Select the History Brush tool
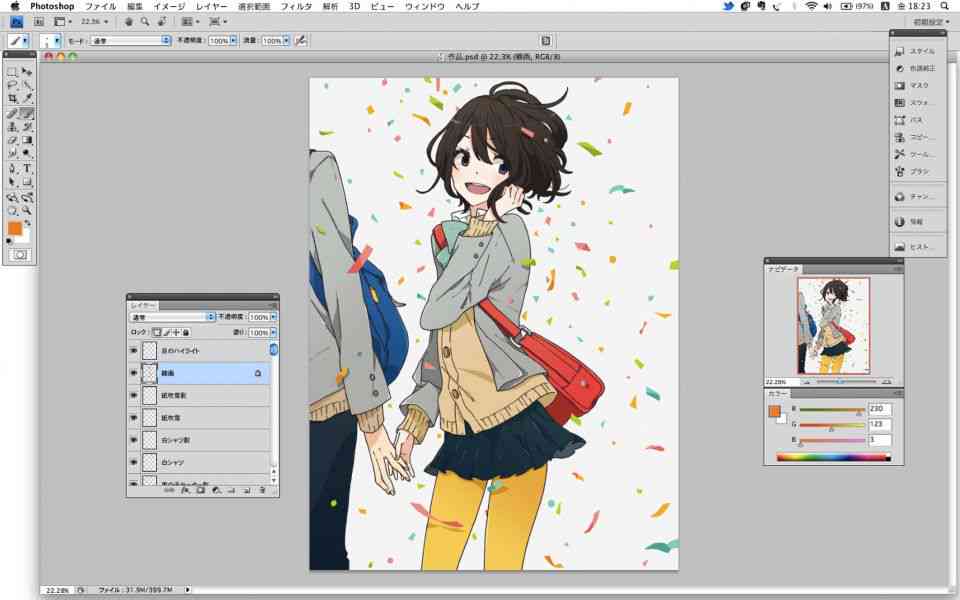The height and width of the screenshot is (600, 960). coord(27,127)
